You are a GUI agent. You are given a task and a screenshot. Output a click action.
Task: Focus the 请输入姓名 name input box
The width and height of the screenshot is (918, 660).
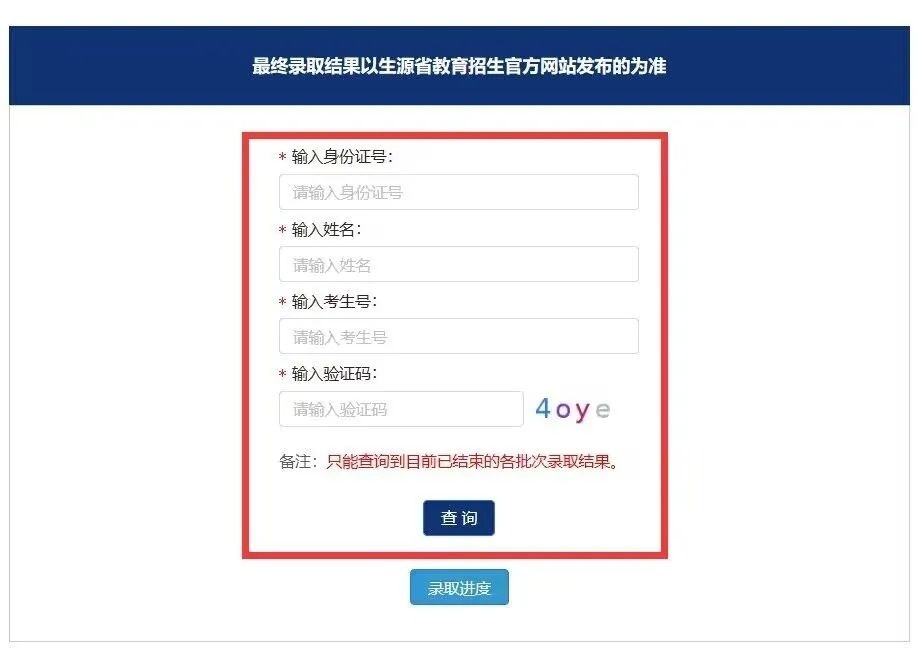(x=458, y=264)
